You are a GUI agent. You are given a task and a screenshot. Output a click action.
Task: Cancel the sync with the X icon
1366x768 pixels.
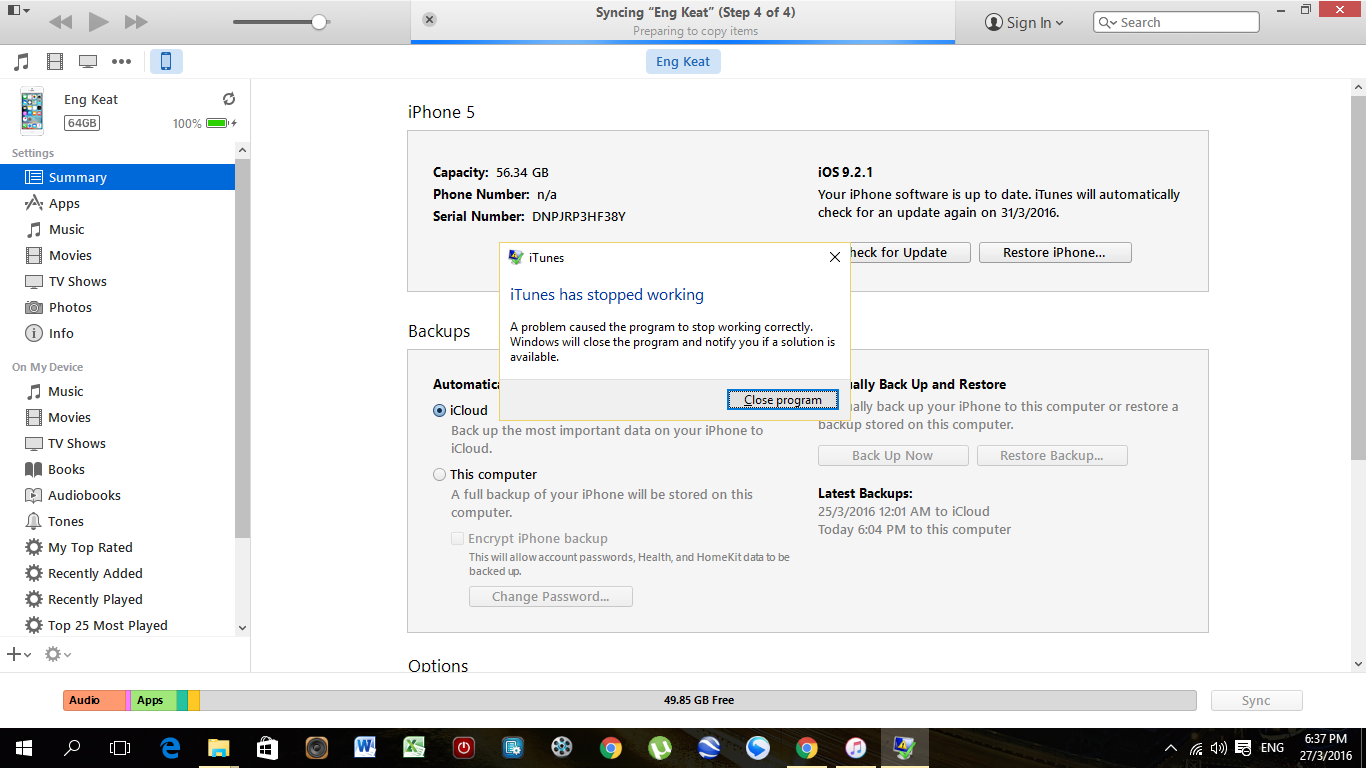(x=429, y=19)
